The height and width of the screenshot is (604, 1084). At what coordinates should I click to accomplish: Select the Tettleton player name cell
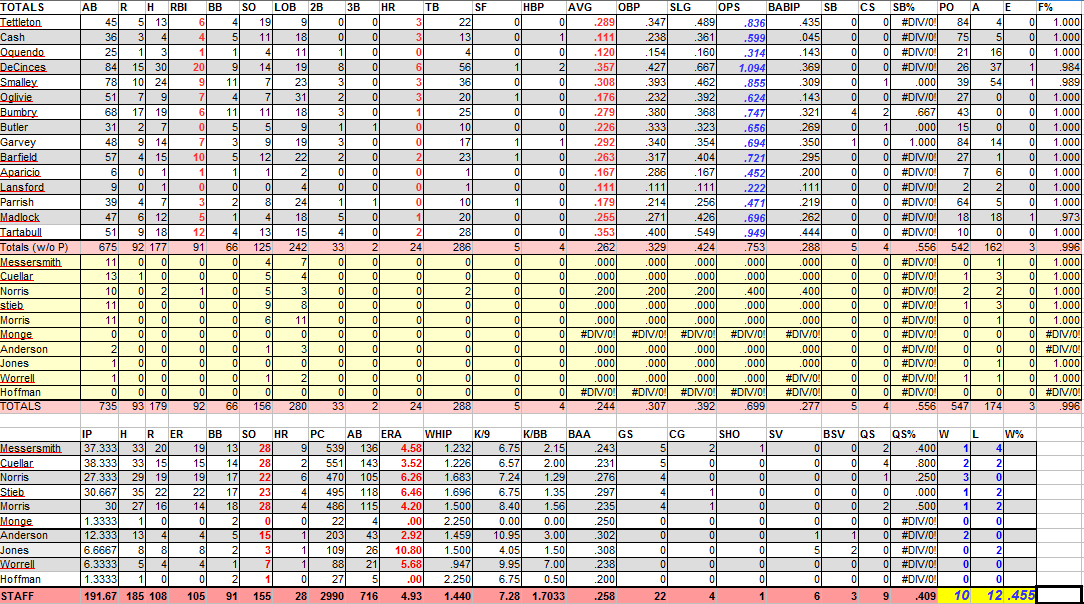click(x=40, y=22)
